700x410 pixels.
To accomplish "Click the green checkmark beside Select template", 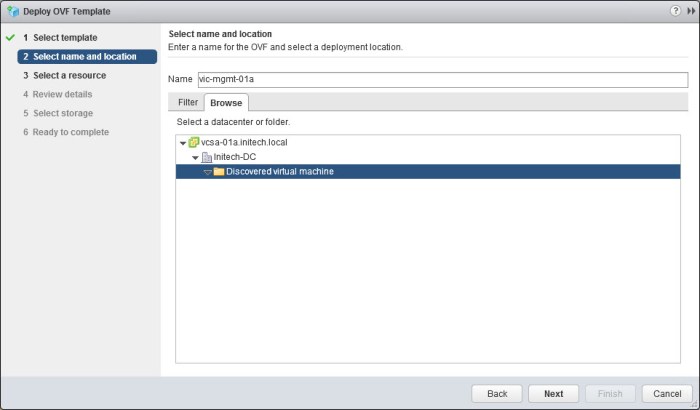I will (x=9, y=38).
